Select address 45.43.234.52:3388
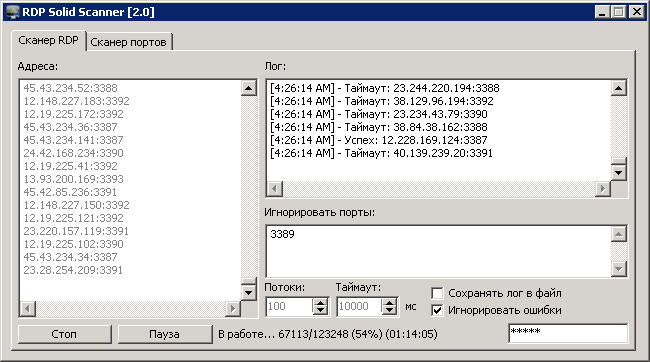The width and height of the screenshot is (650, 362). [x=70, y=88]
